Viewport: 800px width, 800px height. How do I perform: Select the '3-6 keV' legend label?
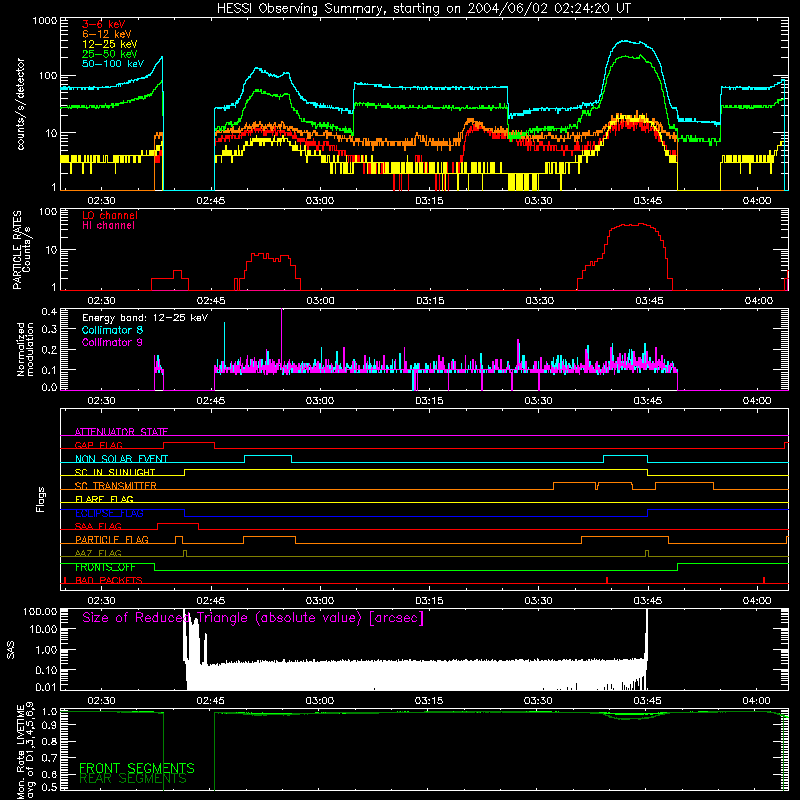click(x=104, y=24)
